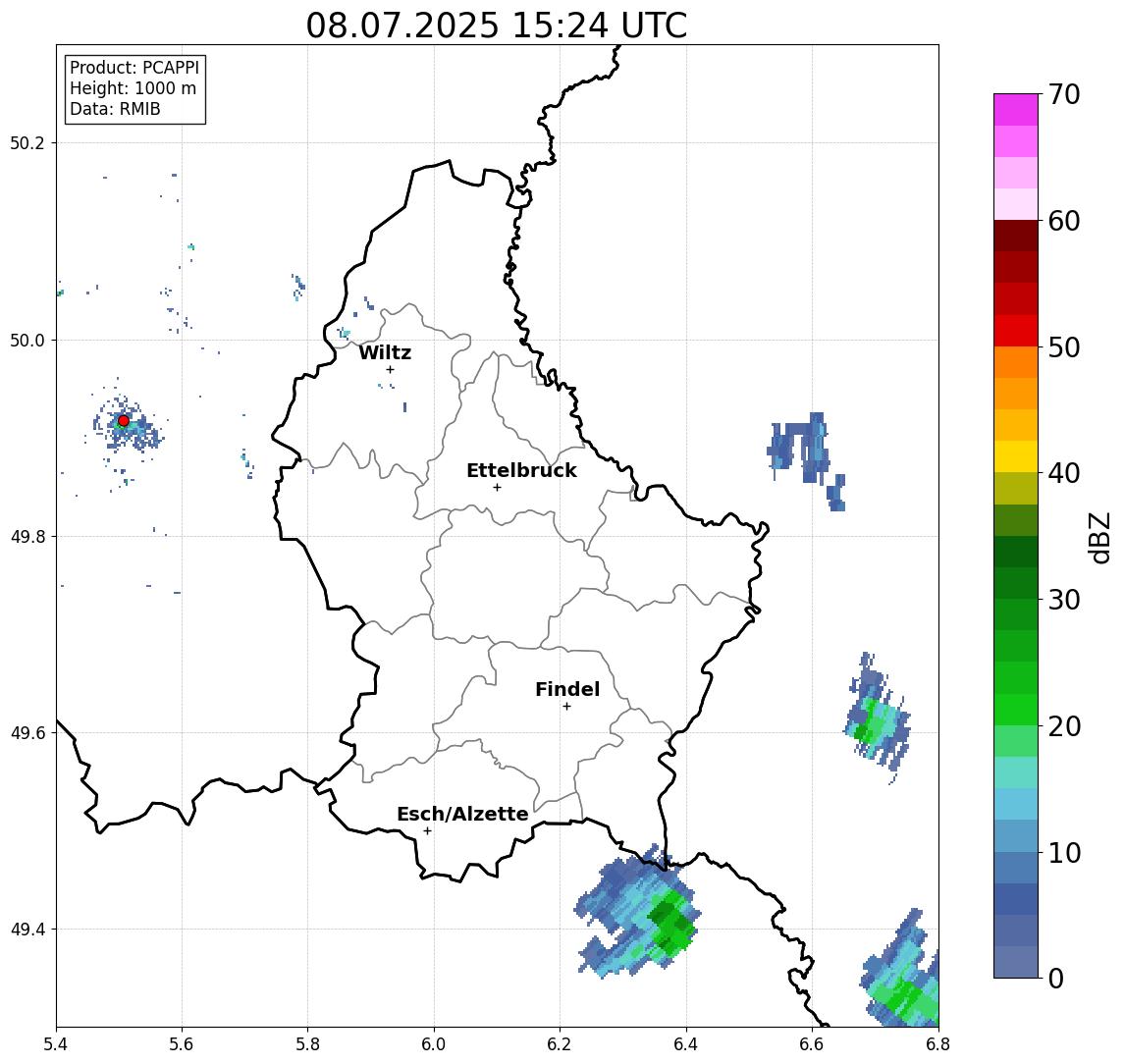Click the title 08.07.2025 15:24 UTC
This screenshot has height=1064, width=1124.
click(497, 26)
